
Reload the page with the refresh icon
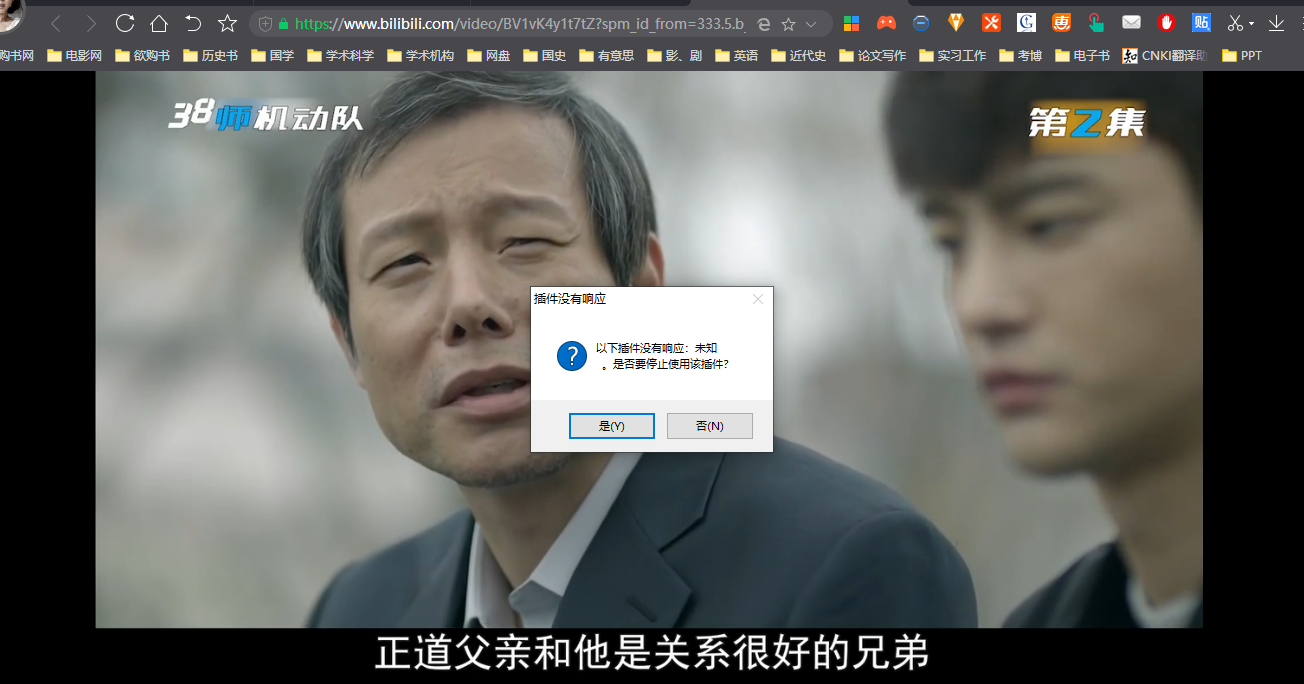(x=125, y=23)
